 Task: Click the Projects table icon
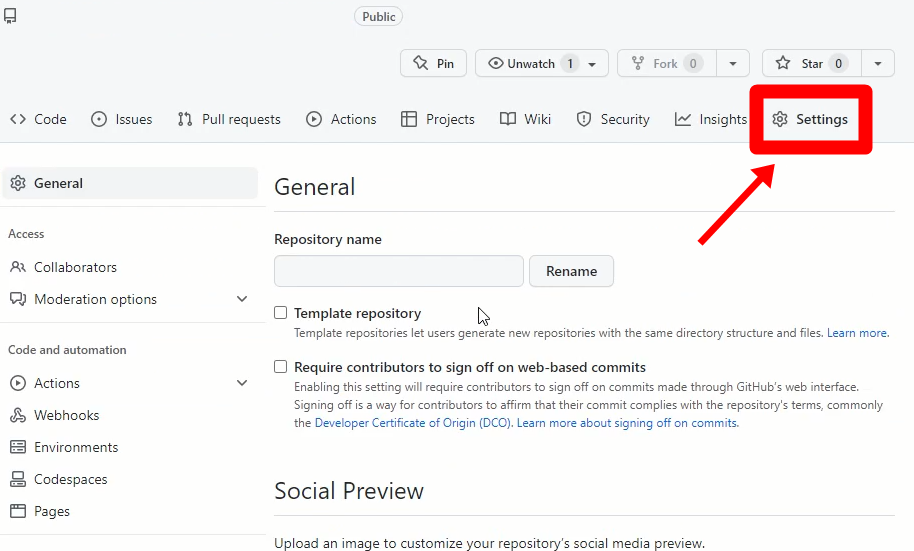409,119
